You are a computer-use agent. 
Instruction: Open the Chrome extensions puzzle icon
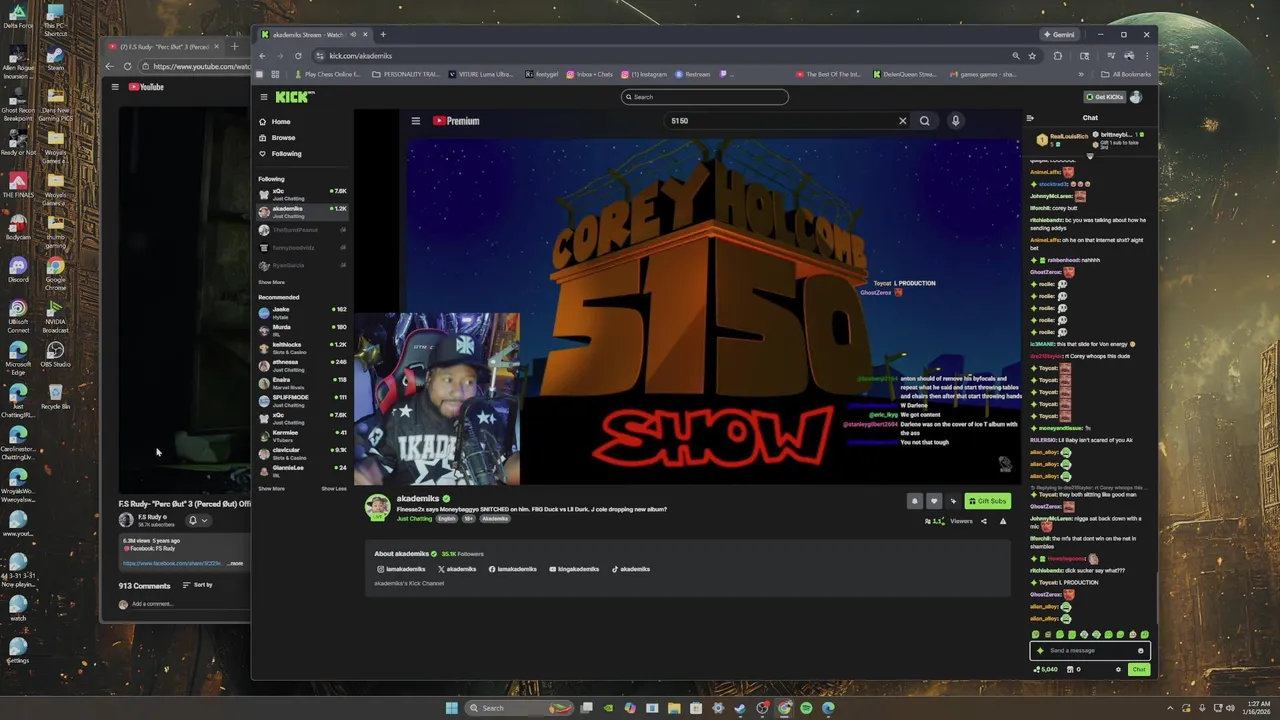point(1057,56)
